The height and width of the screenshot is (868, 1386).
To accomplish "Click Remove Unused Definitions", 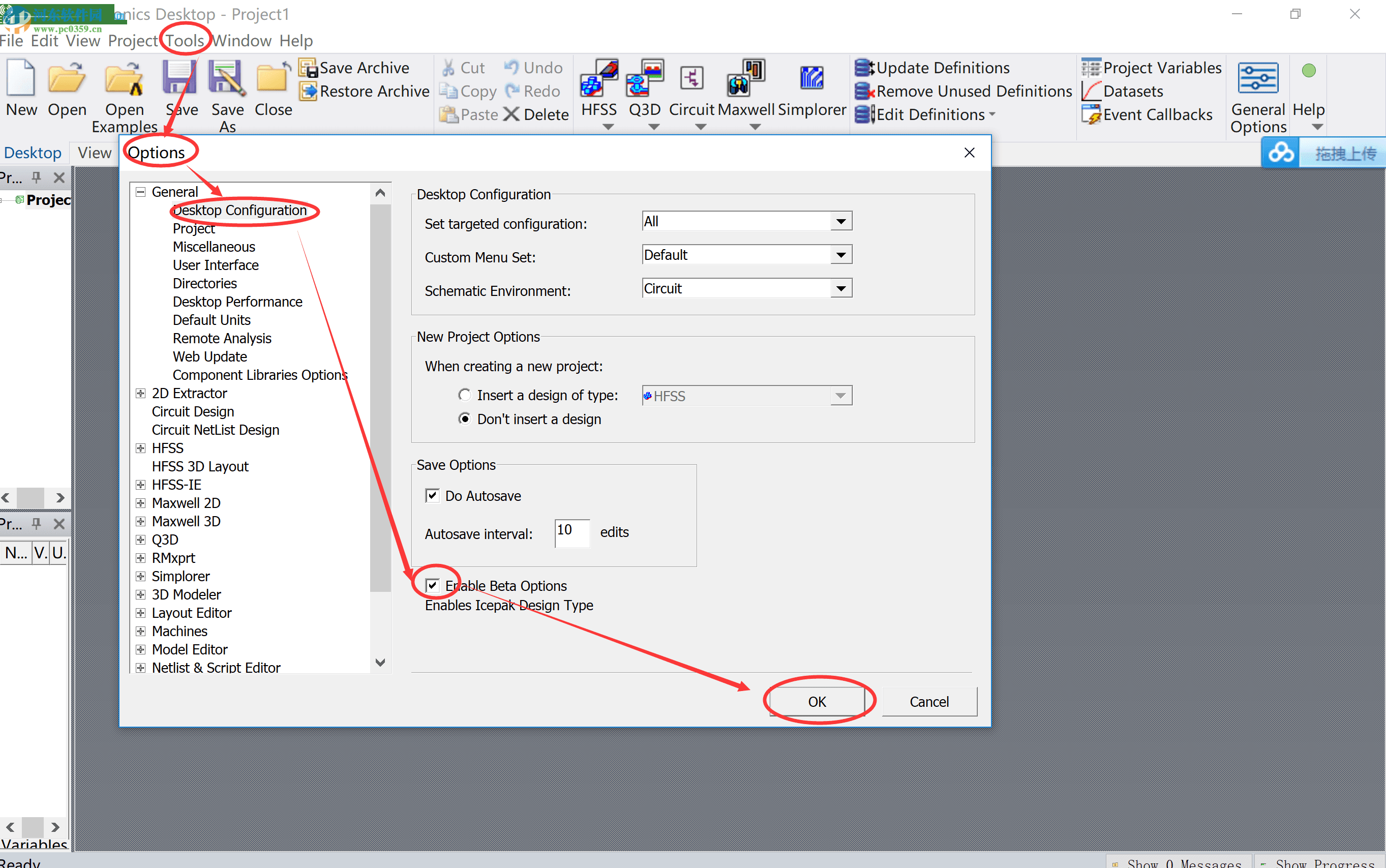I will click(963, 91).
